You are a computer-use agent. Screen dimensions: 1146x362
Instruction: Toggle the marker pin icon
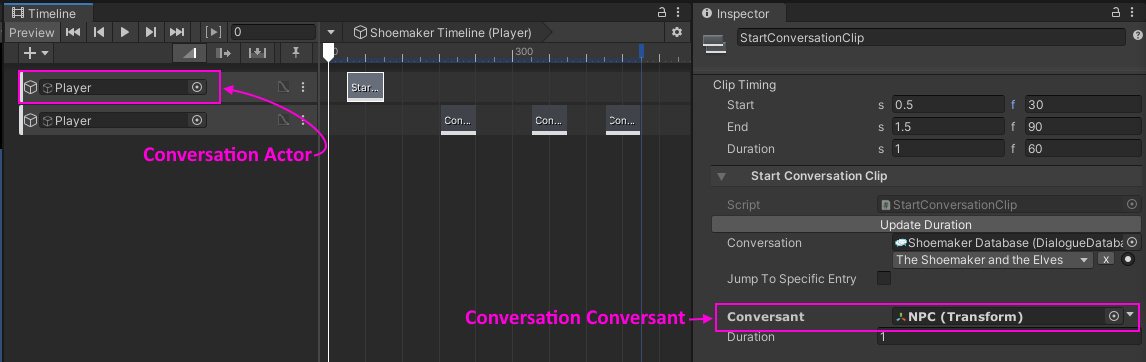295,53
